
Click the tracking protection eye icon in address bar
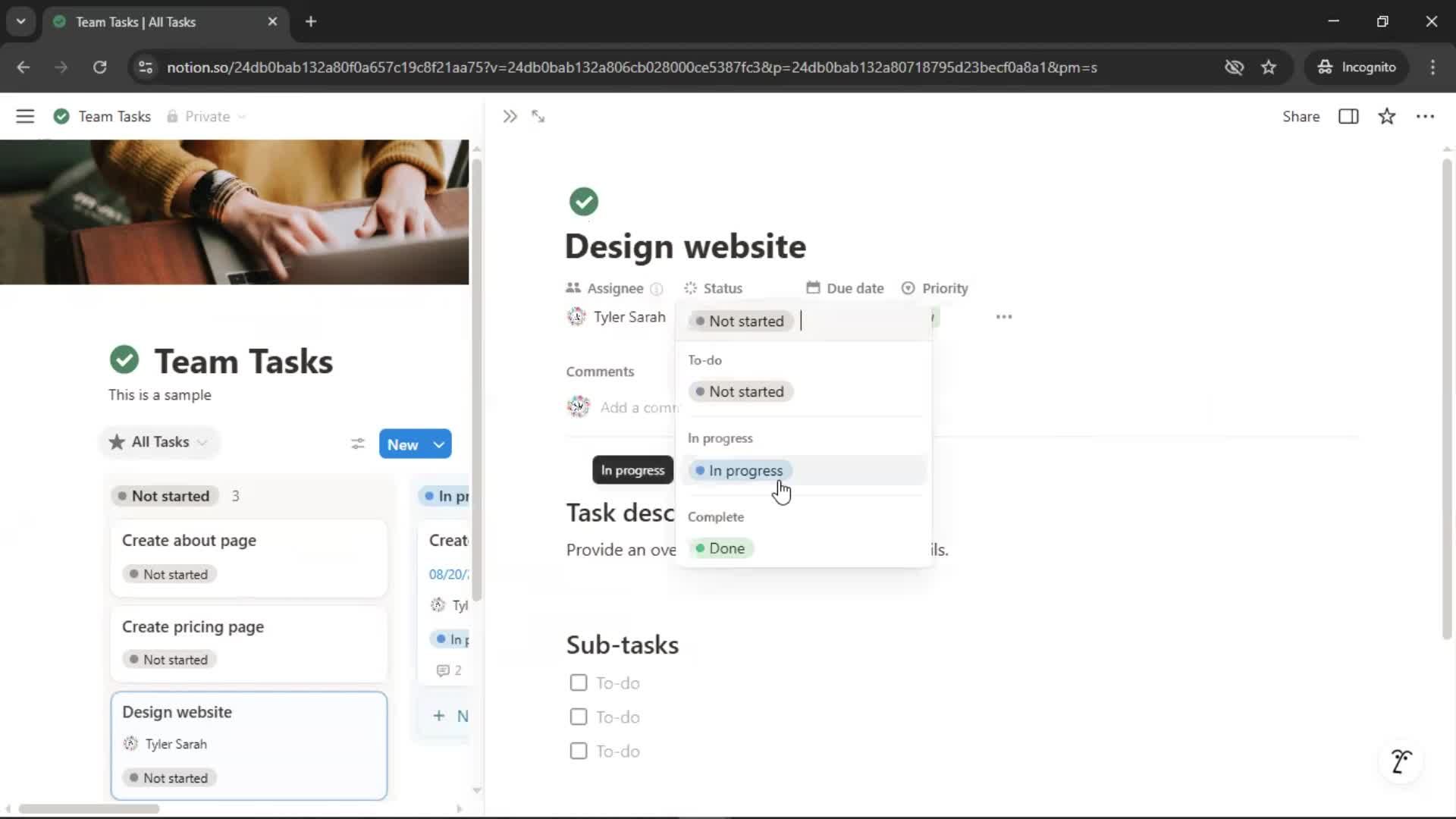[1234, 67]
